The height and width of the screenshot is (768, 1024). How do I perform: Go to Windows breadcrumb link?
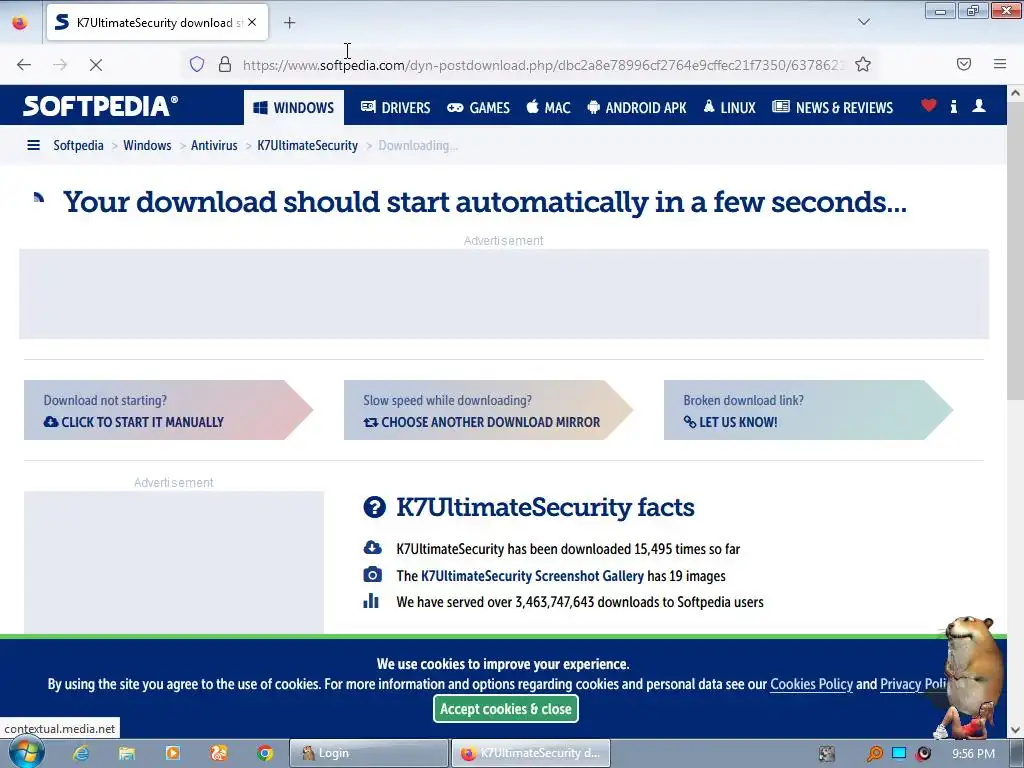147,146
